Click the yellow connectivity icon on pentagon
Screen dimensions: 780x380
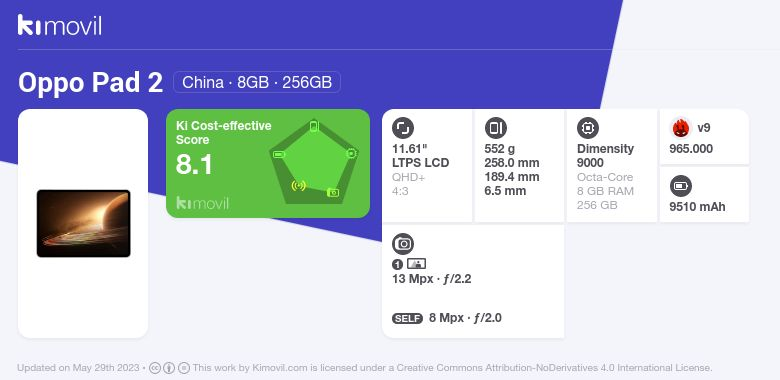coord(298,186)
